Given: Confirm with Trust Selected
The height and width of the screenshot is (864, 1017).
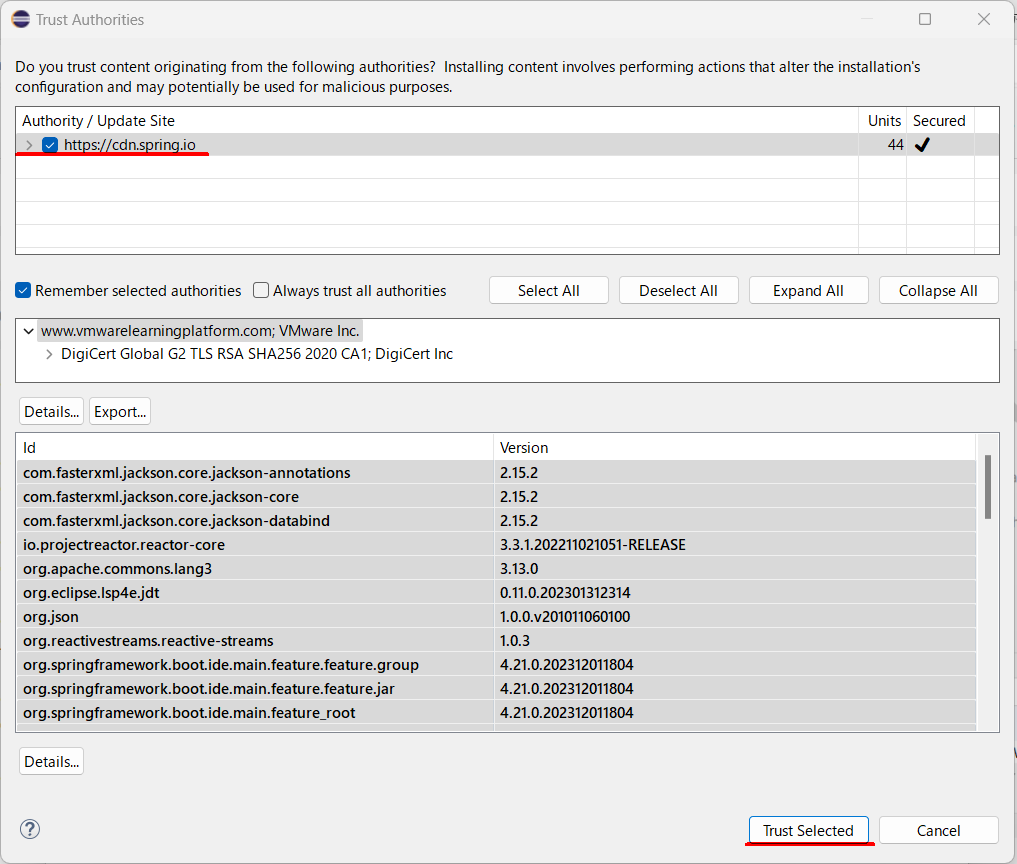Looking at the screenshot, I should click(x=809, y=830).
